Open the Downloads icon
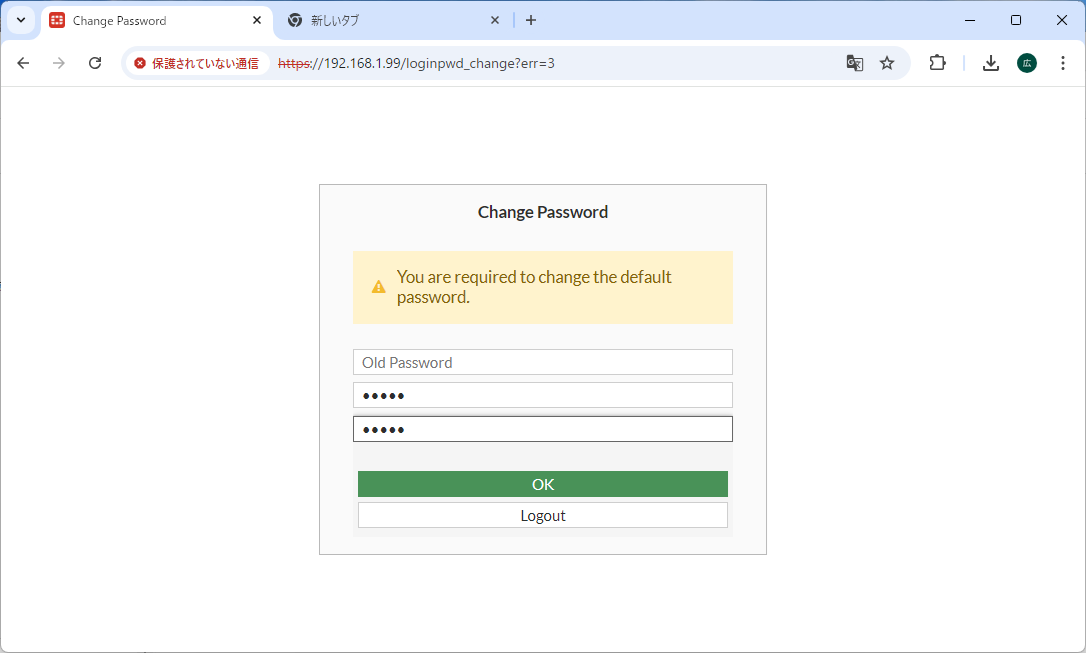The width and height of the screenshot is (1086, 653). coord(991,64)
